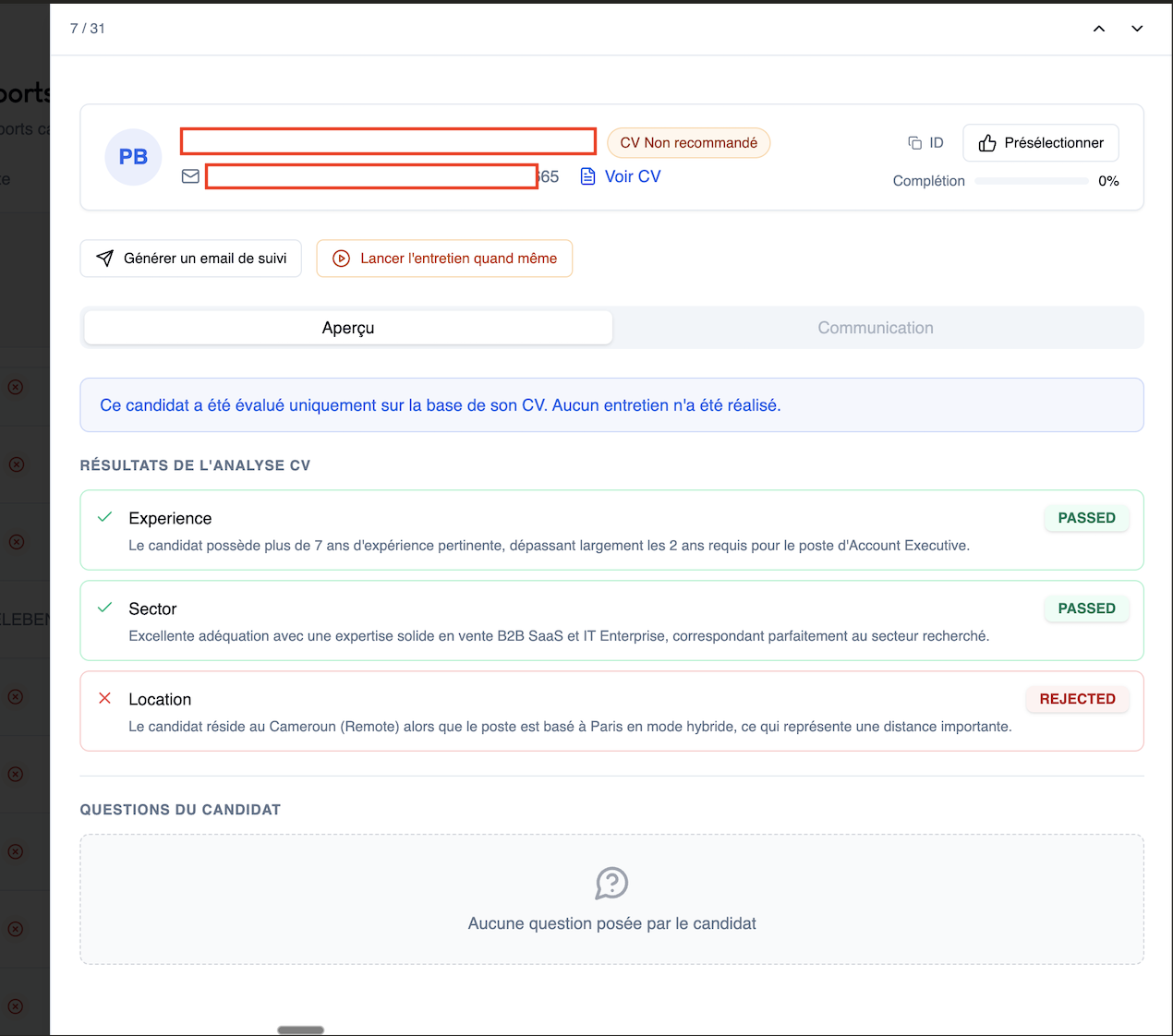The image size is (1173, 1036).
Task: Switch to the Communication tab
Action: tap(875, 328)
